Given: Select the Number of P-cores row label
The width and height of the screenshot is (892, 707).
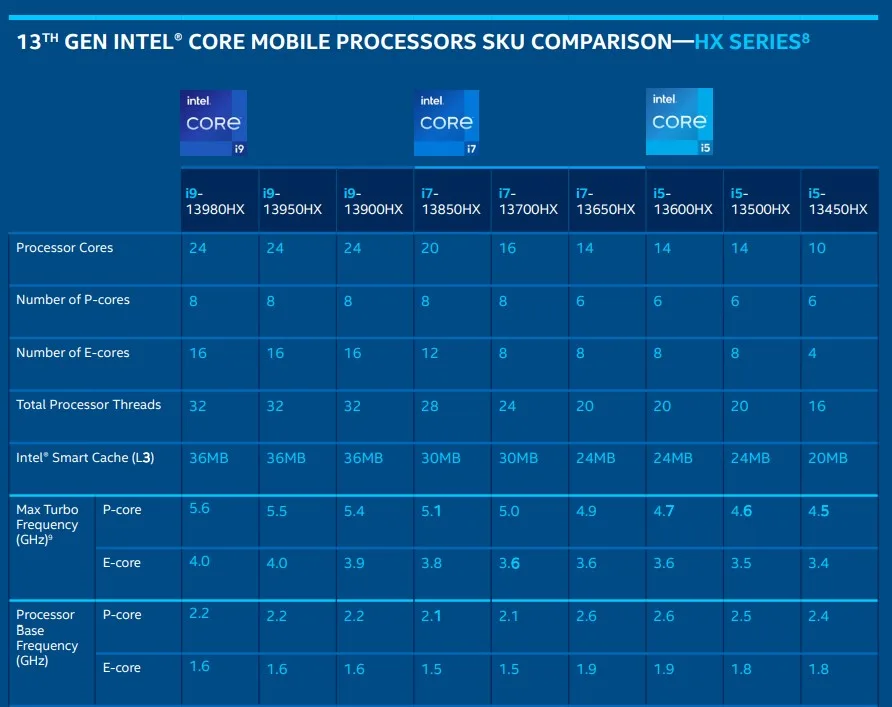Looking at the screenshot, I should pos(73,300).
